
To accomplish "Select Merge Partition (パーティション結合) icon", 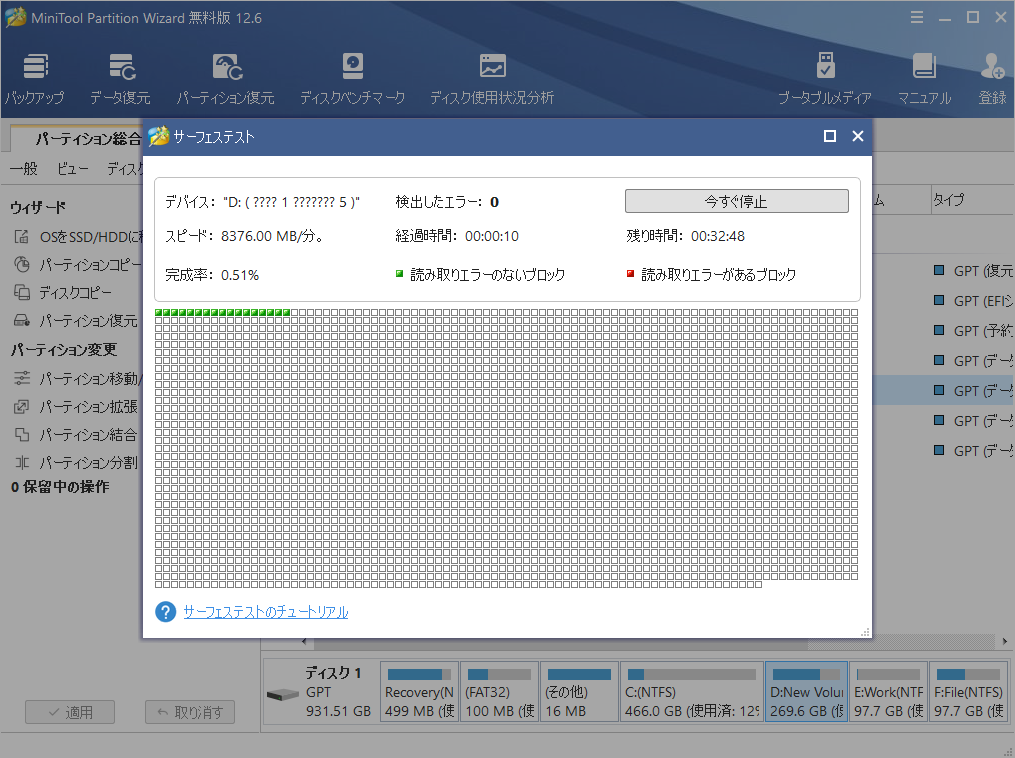I will coord(22,434).
